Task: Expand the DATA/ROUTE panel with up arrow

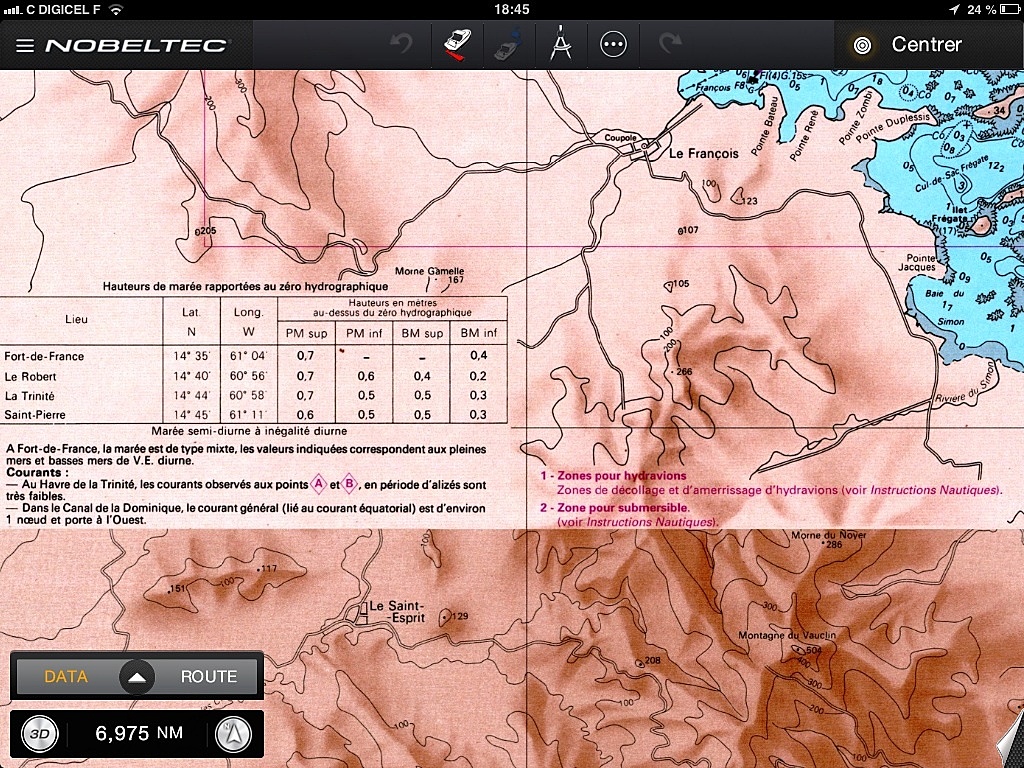Action: (x=136, y=677)
